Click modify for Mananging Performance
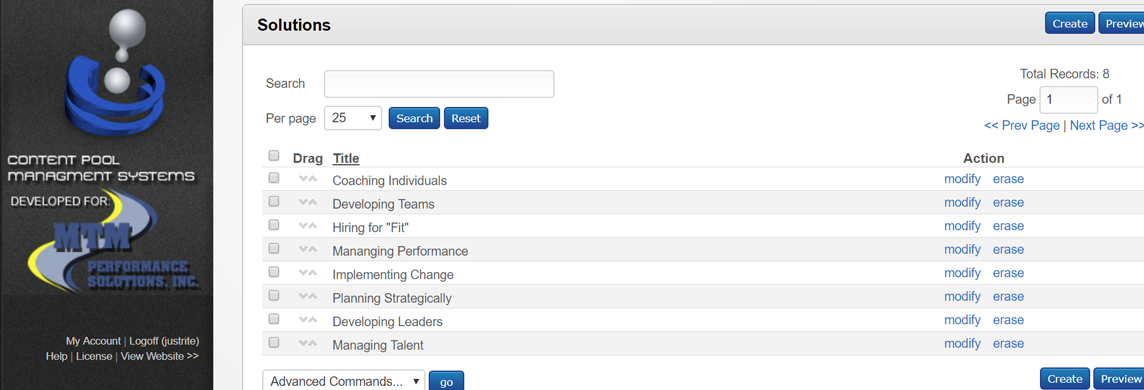Viewport: 1144px width, 390px height. [x=962, y=249]
